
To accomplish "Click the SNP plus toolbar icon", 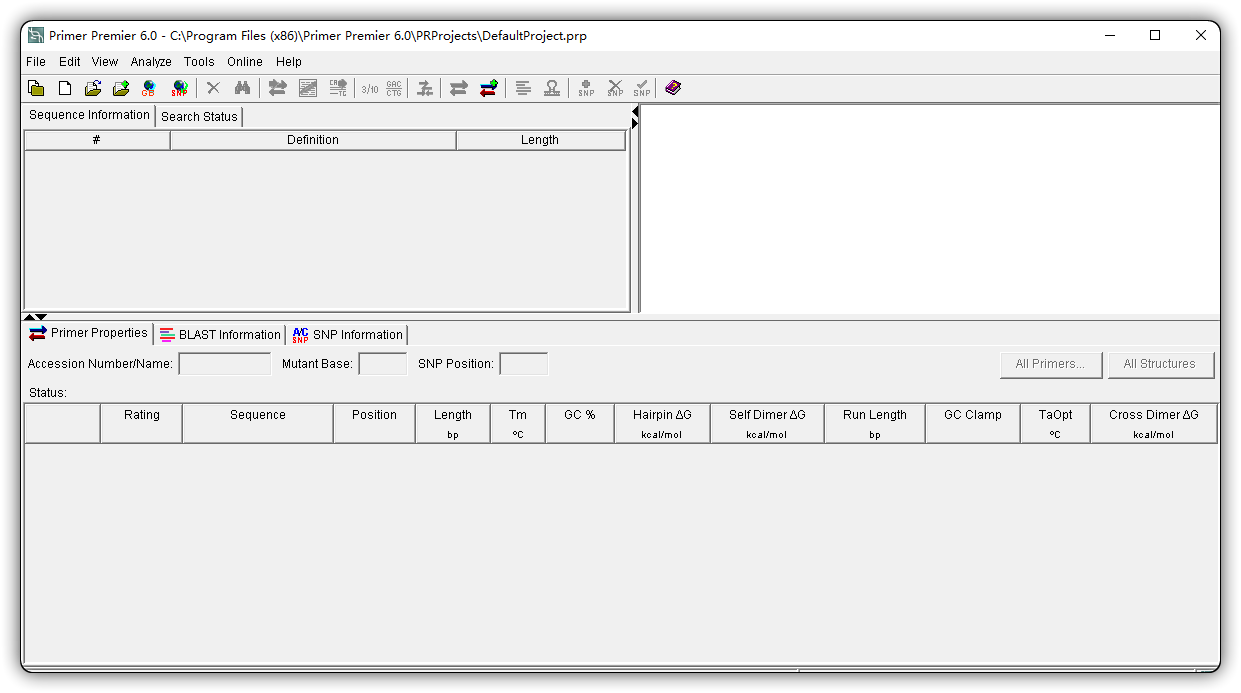I will (x=586, y=88).
